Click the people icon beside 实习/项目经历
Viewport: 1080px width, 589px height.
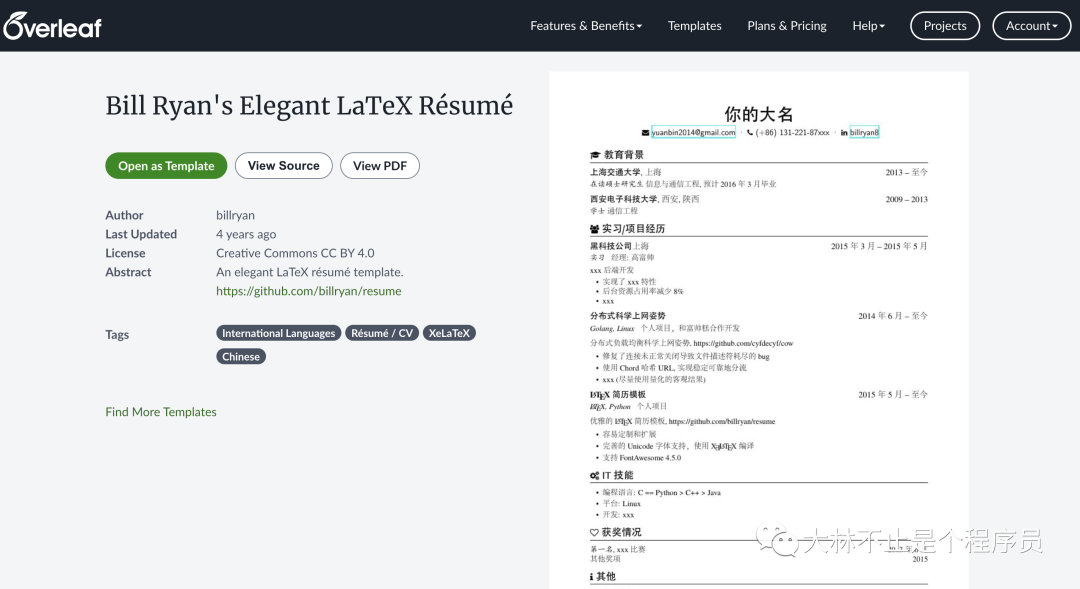[x=594, y=229]
